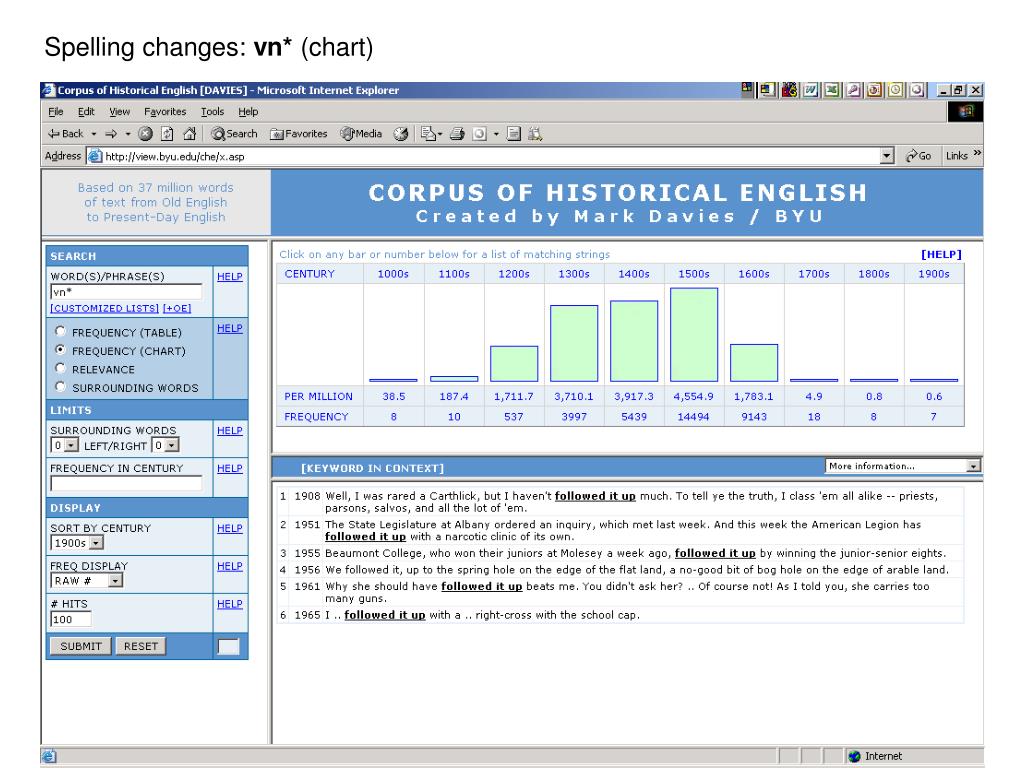Click the Windows flag throbber icon

(x=965, y=112)
